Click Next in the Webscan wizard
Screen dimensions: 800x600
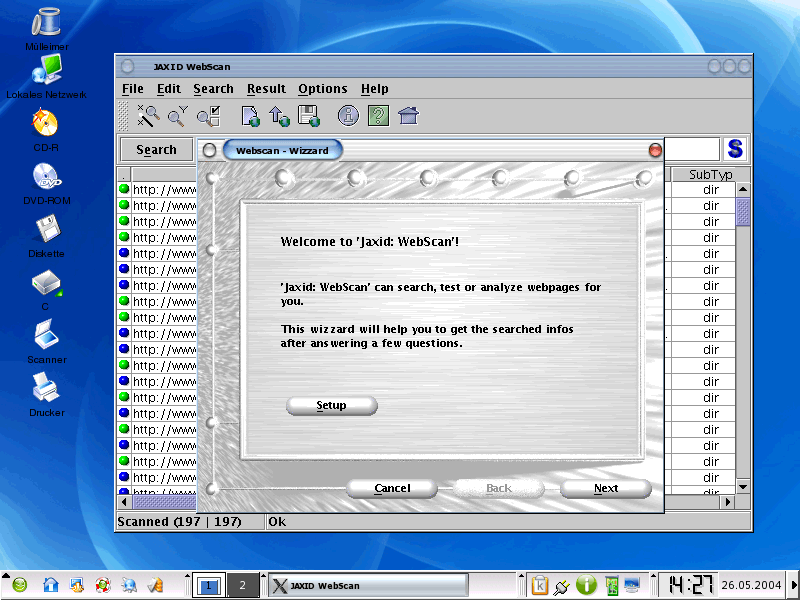(606, 488)
